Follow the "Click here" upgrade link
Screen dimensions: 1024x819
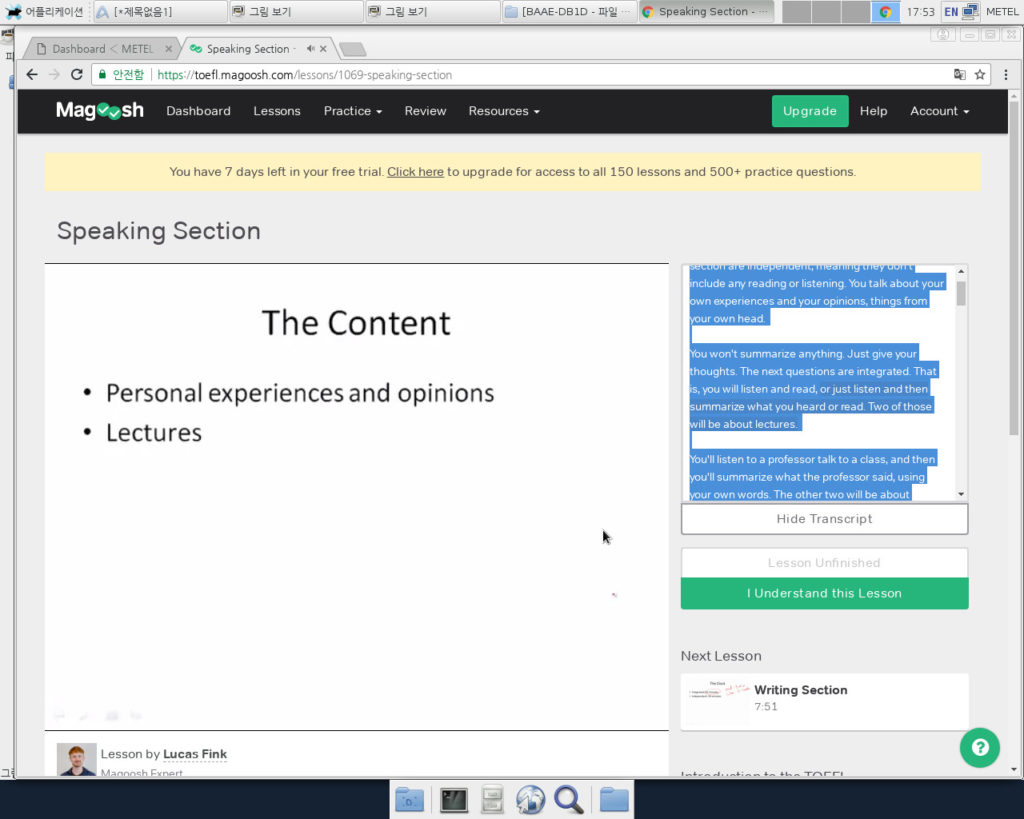tap(415, 172)
